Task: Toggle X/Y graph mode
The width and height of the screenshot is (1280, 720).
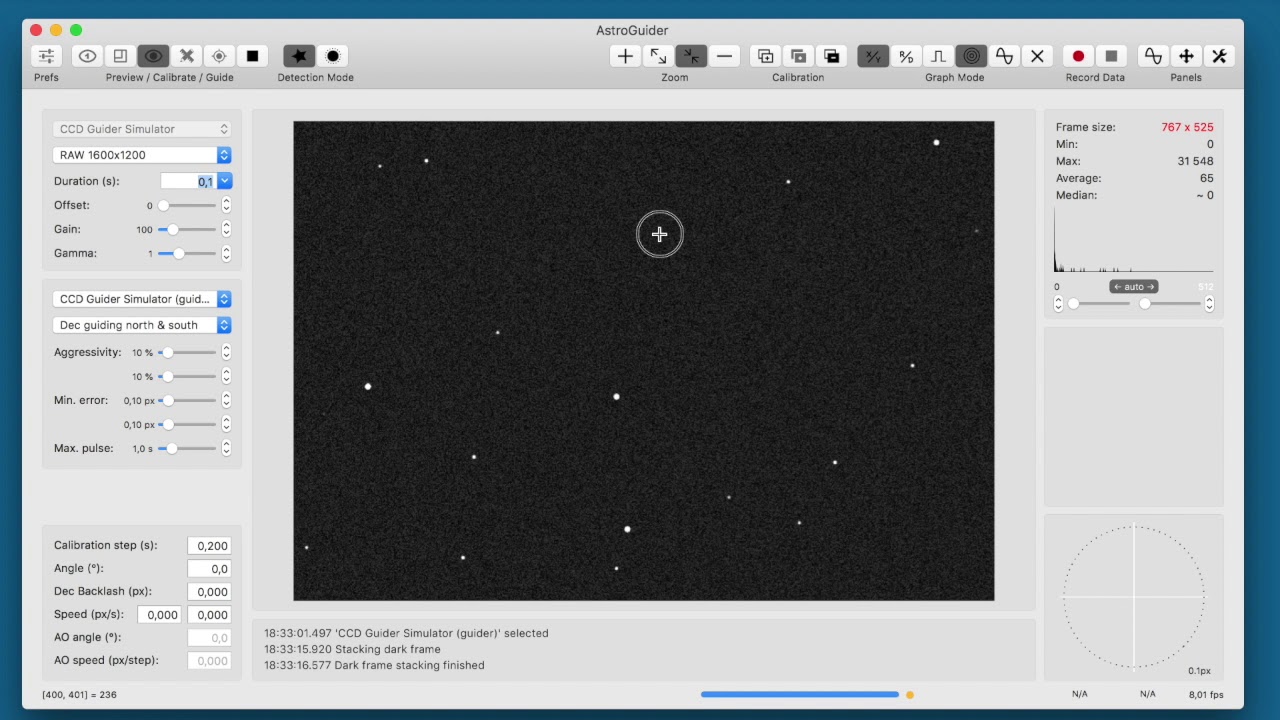Action: pos(873,56)
